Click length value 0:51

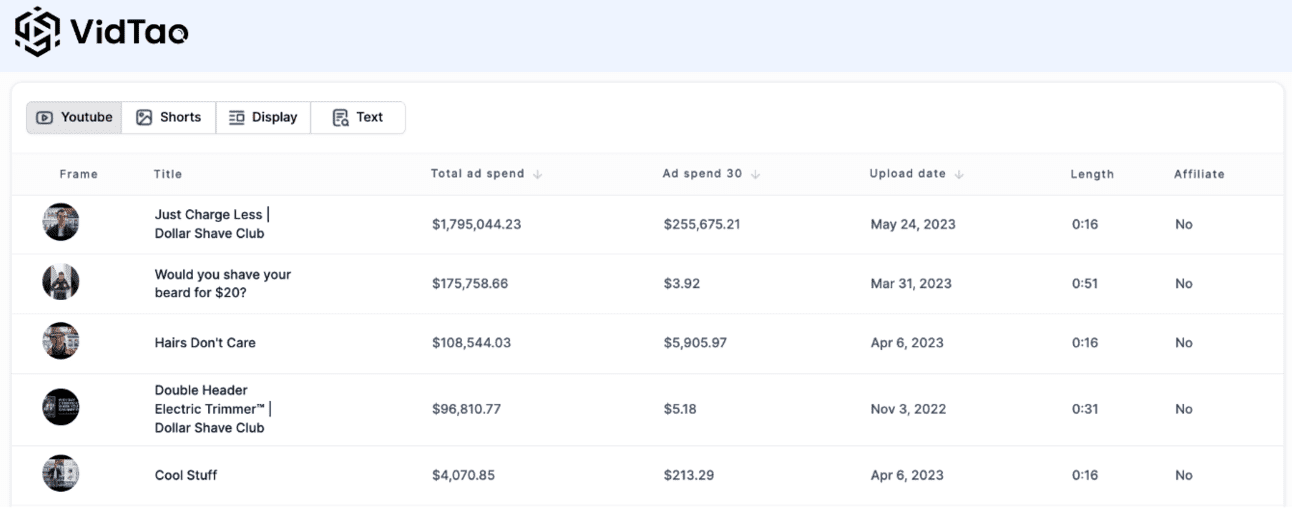coord(1085,283)
